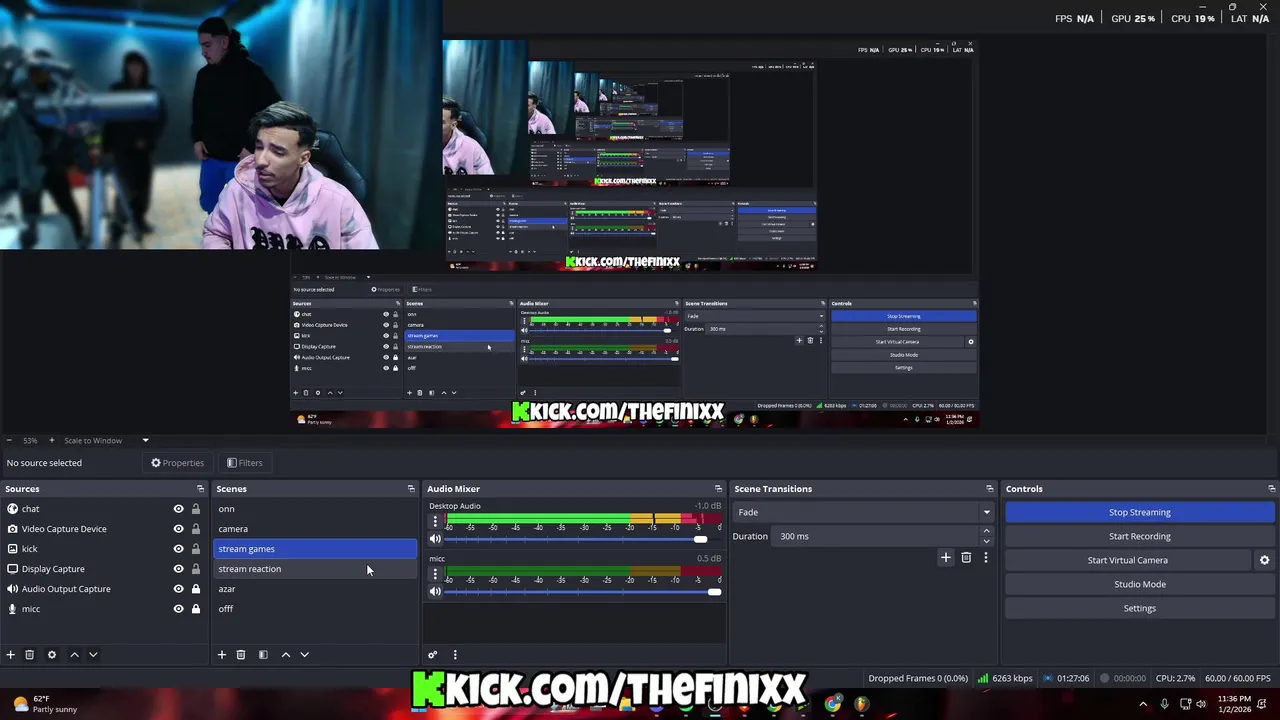Open the Desktop Audio three-dot options menu
This screenshot has height=720, width=1280.
pos(435,521)
